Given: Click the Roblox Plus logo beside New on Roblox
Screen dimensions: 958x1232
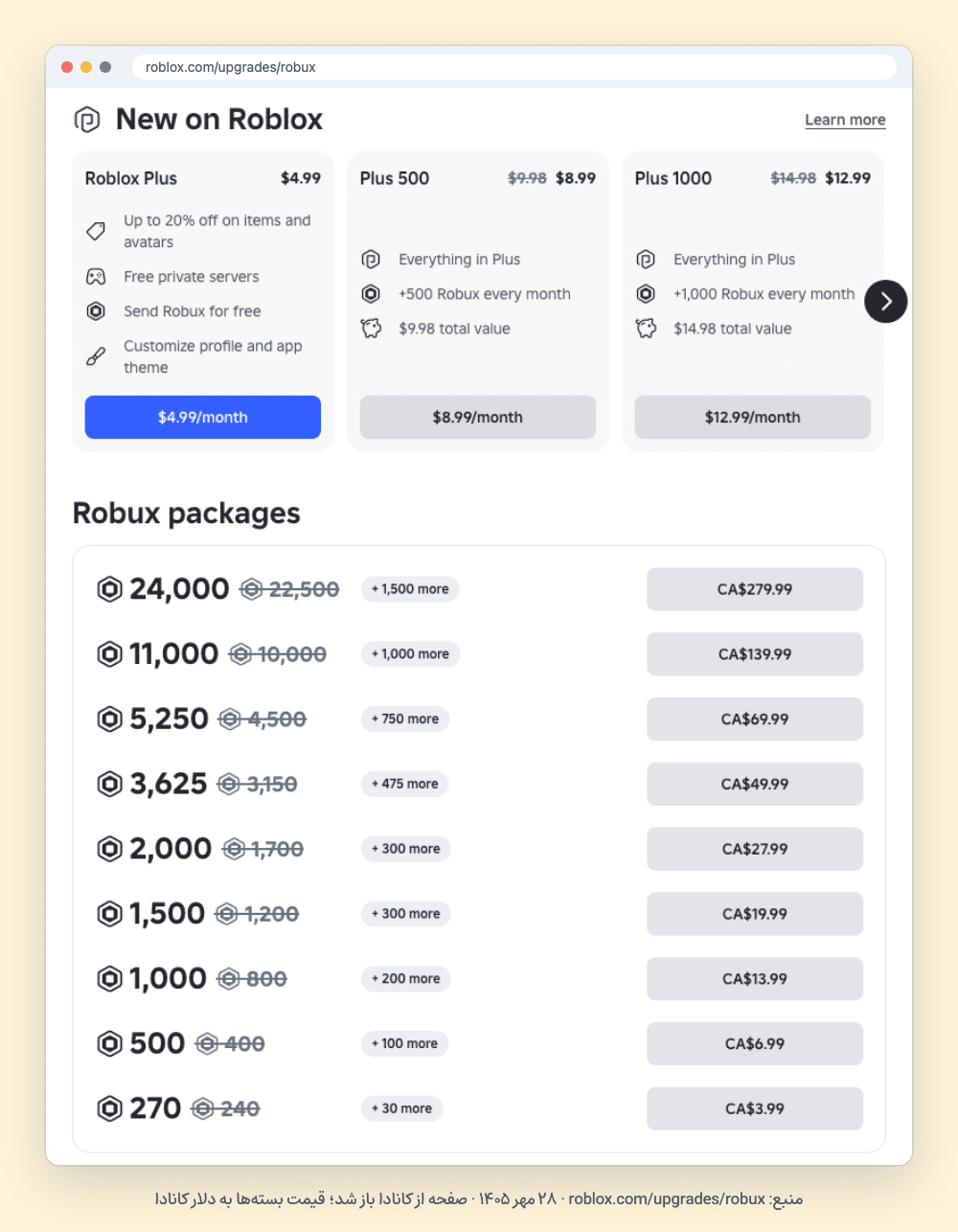Looking at the screenshot, I should 87,120.
